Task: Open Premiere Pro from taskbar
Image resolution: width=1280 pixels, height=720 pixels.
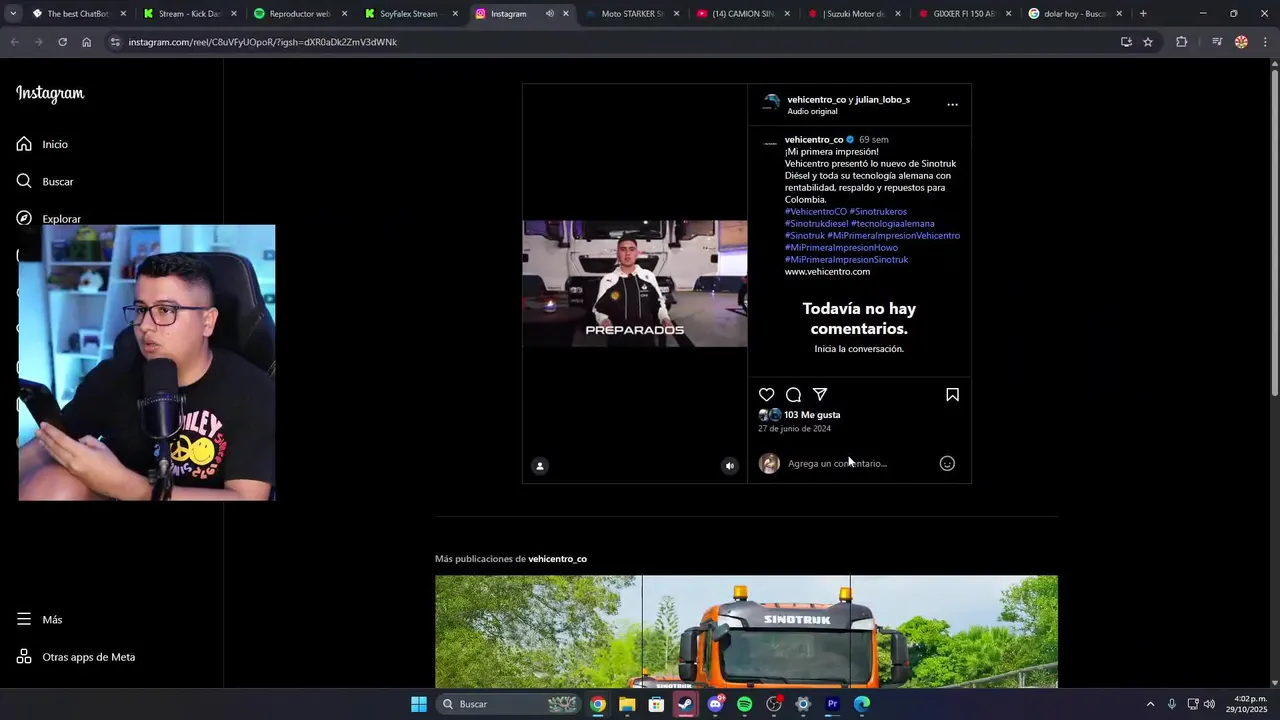Action: click(832, 704)
